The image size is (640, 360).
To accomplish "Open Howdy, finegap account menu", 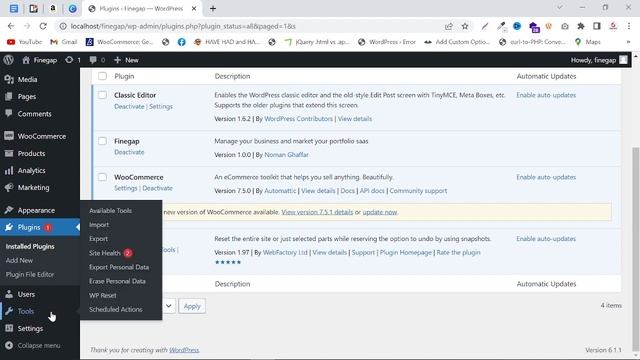I will coord(599,60).
